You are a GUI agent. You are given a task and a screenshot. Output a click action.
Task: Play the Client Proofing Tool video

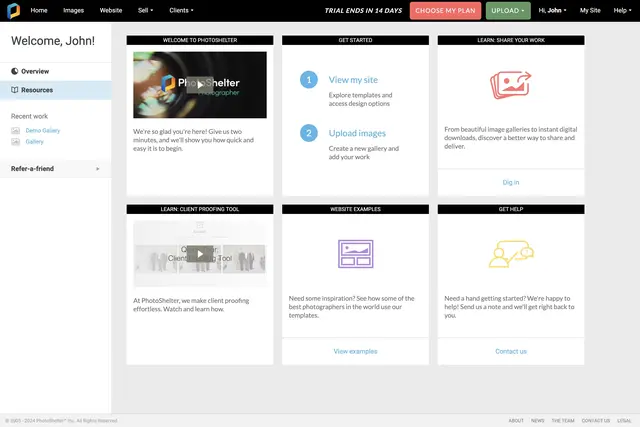[200, 254]
